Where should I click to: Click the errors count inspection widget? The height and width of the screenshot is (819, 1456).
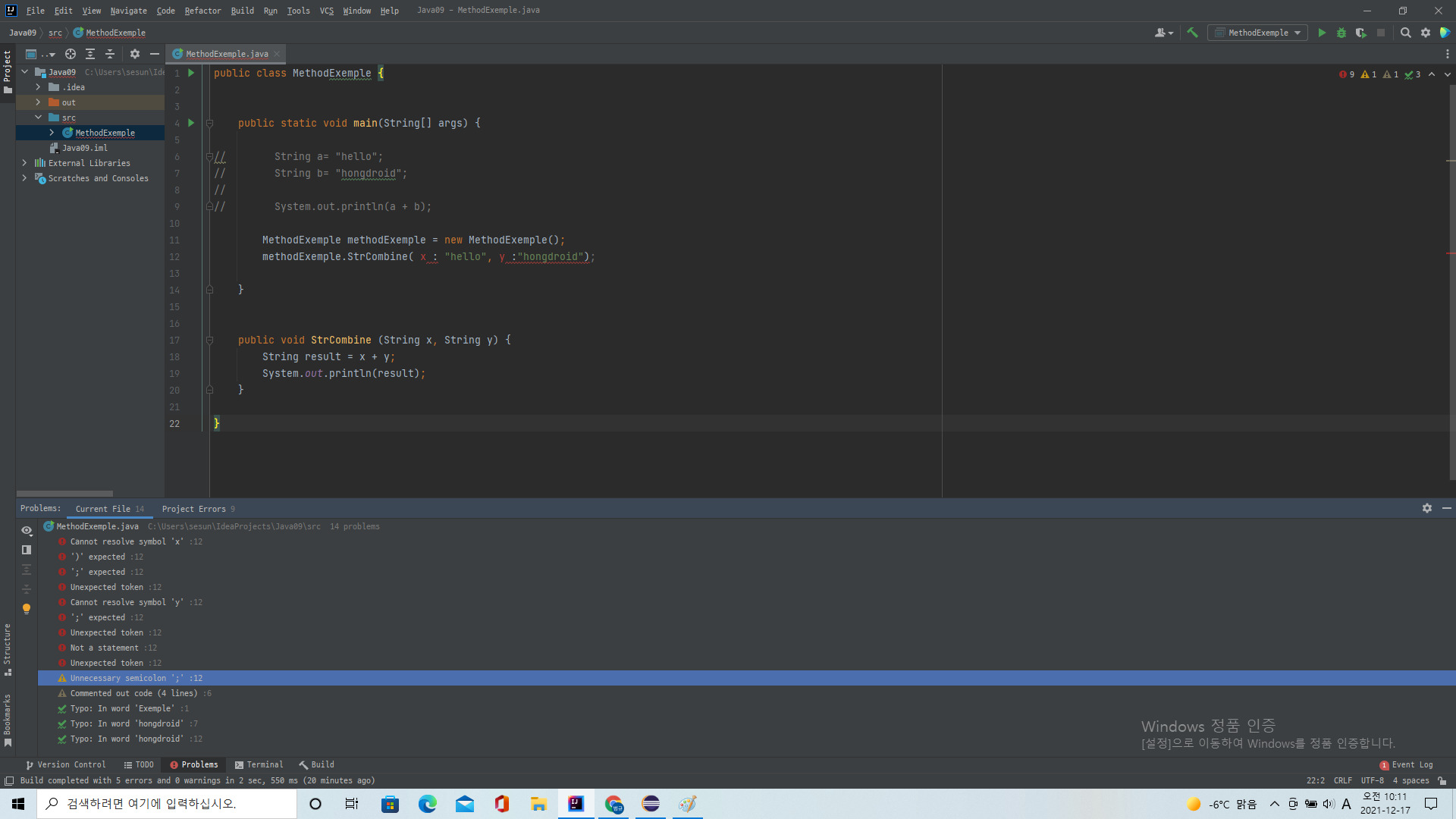pos(1348,74)
